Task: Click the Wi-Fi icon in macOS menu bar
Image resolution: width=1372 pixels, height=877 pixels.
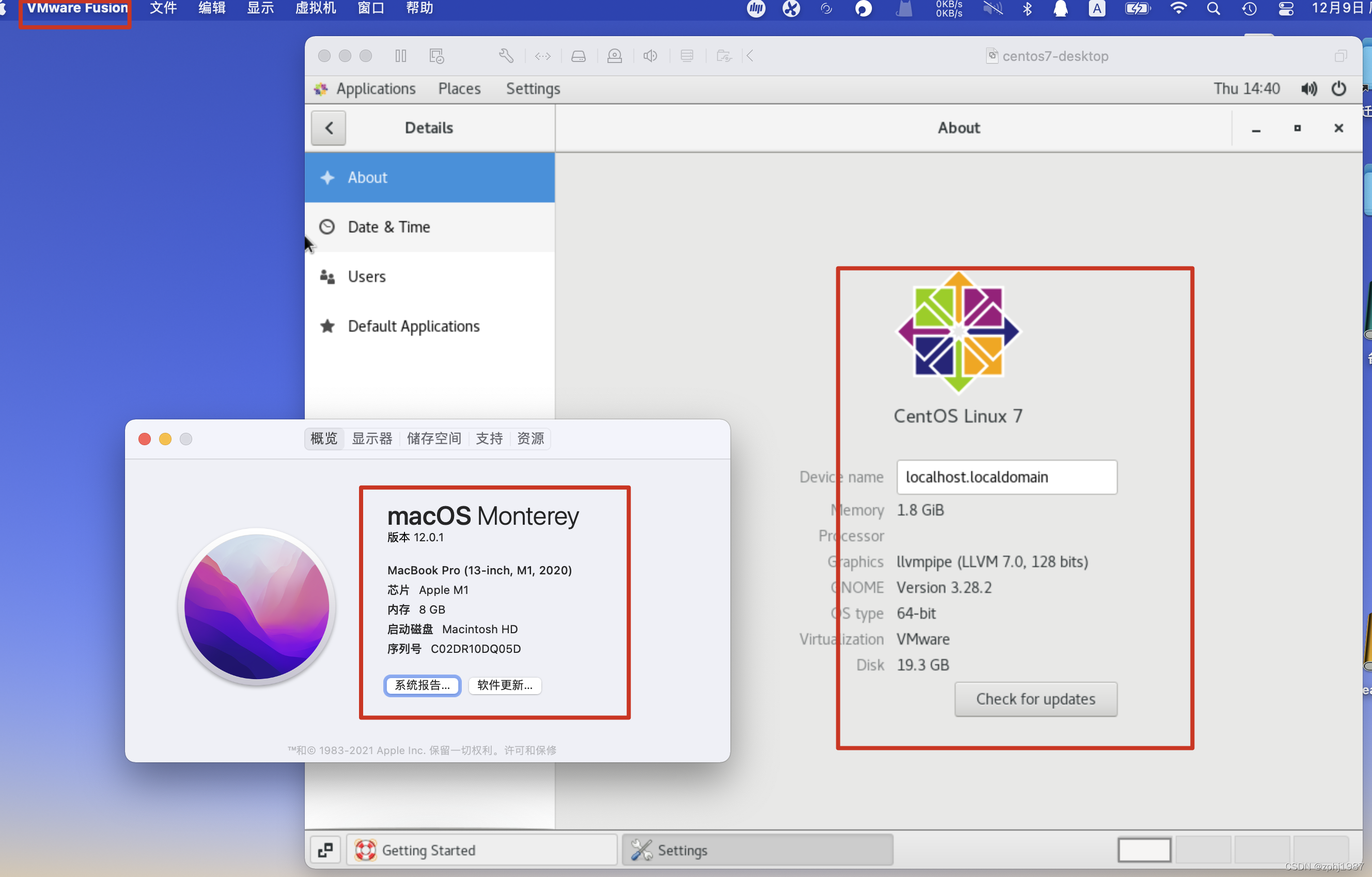Action: coord(1178,8)
